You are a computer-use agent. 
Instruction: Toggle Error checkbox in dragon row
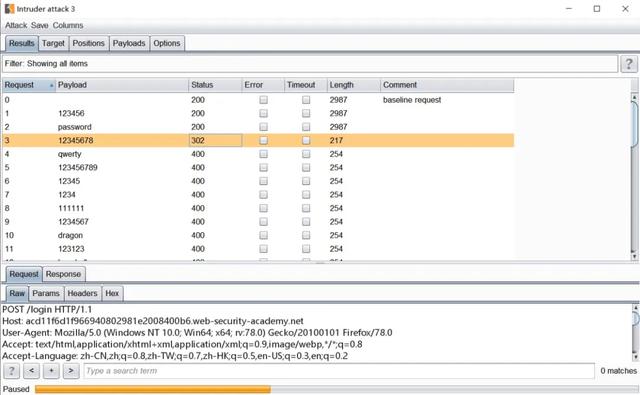pos(264,235)
